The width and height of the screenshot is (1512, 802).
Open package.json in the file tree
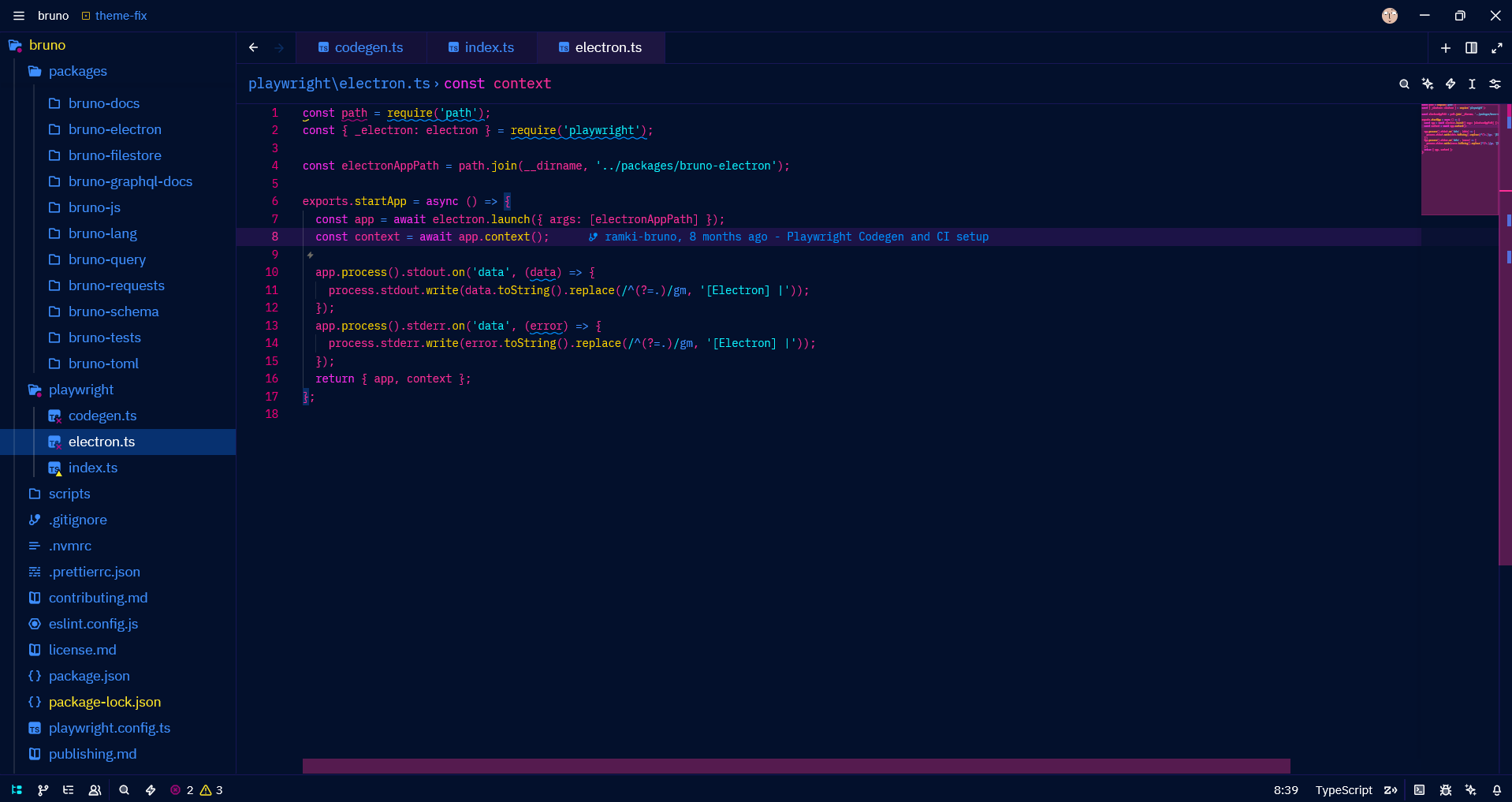click(x=89, y=676)
